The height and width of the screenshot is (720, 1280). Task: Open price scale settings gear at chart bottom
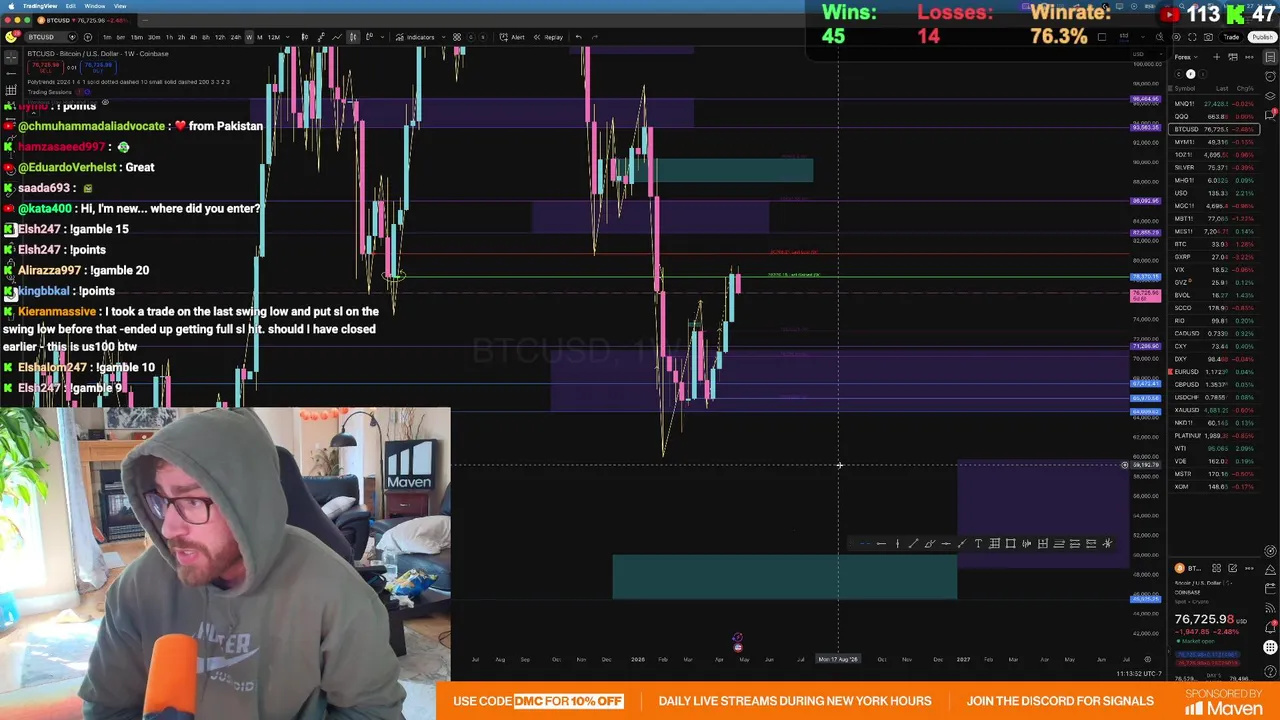point(1148,659)
